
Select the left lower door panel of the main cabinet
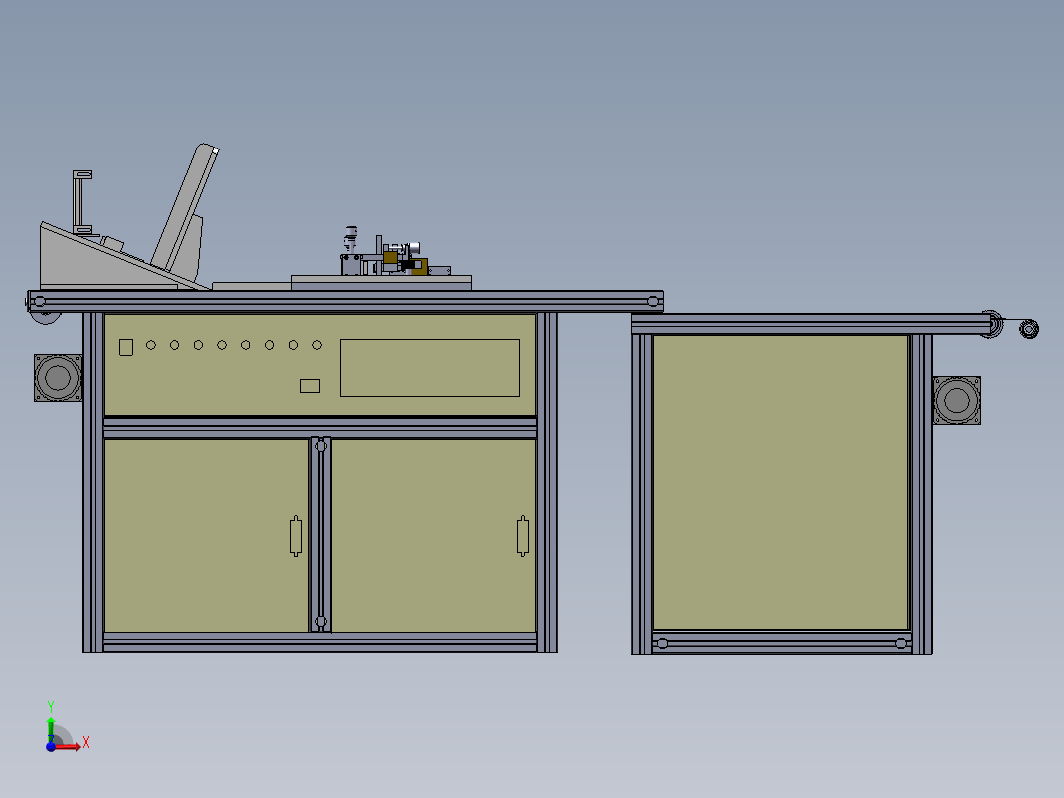tap(206, 536)
